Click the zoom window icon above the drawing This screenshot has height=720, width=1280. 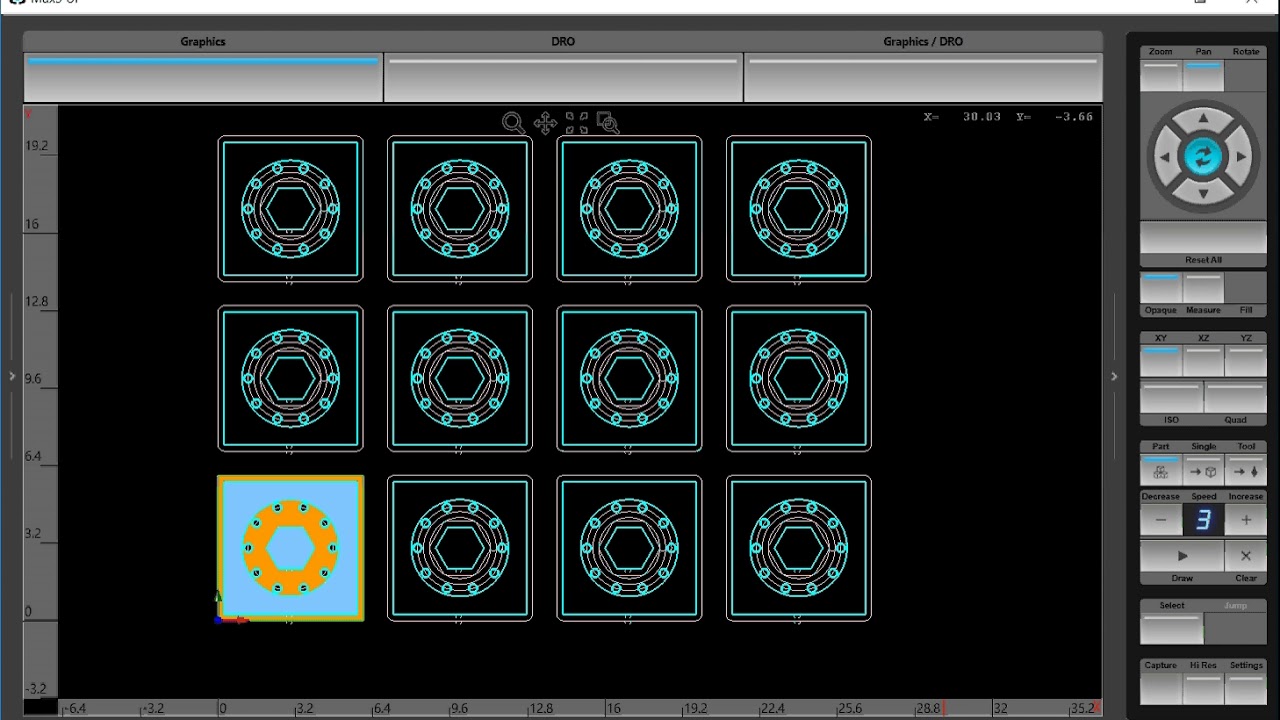(x=608, y=123)
